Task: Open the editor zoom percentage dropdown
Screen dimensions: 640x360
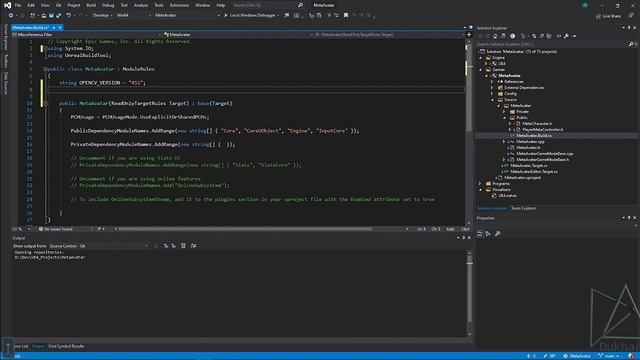Action: (x=20, y=229)
